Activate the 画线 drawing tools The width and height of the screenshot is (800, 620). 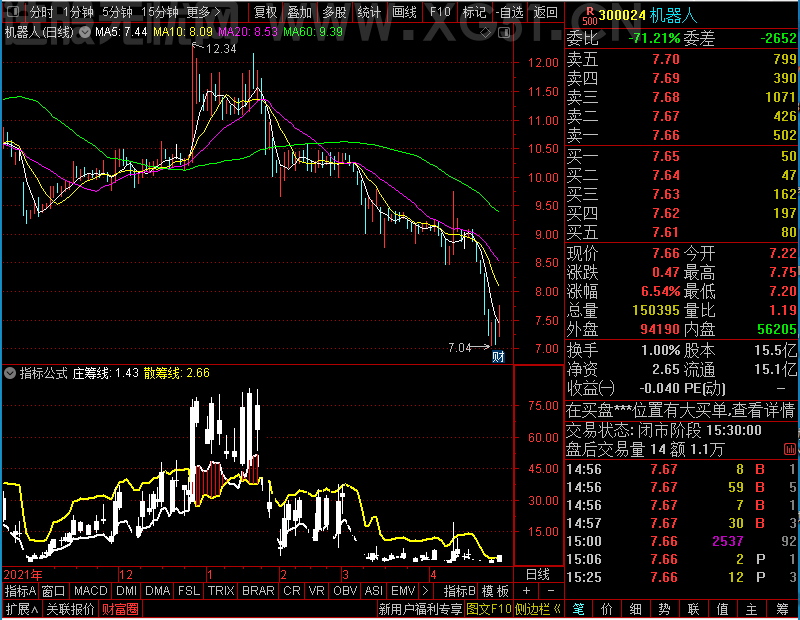click(x=404, y=11)
